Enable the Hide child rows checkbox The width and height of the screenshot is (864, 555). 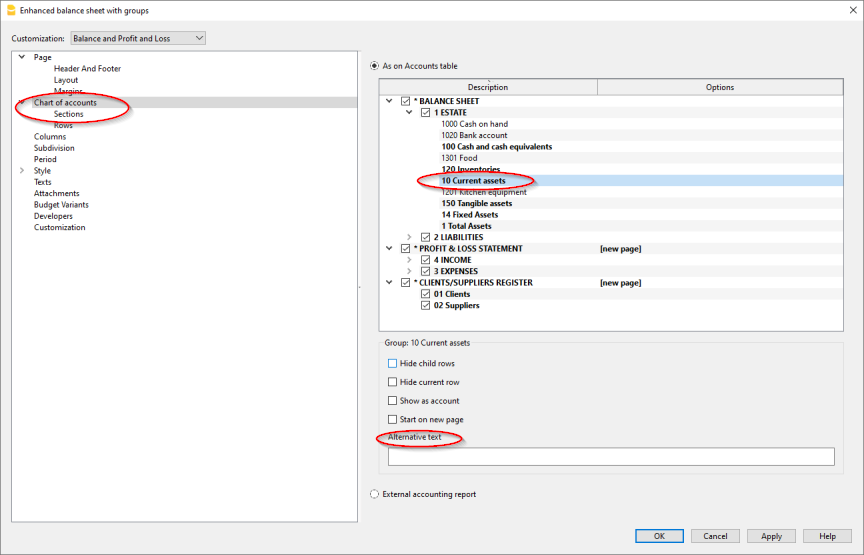[x=392, y=363]
